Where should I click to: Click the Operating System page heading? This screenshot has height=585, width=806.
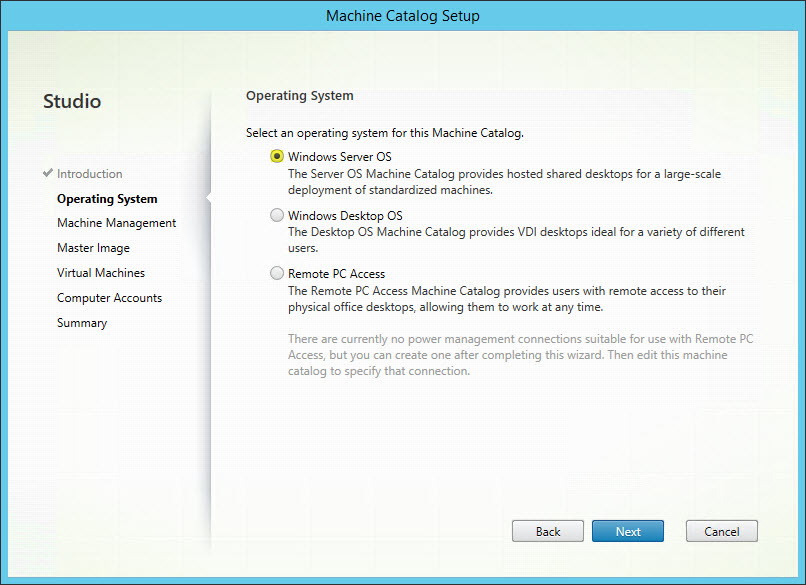click(300, 96)
